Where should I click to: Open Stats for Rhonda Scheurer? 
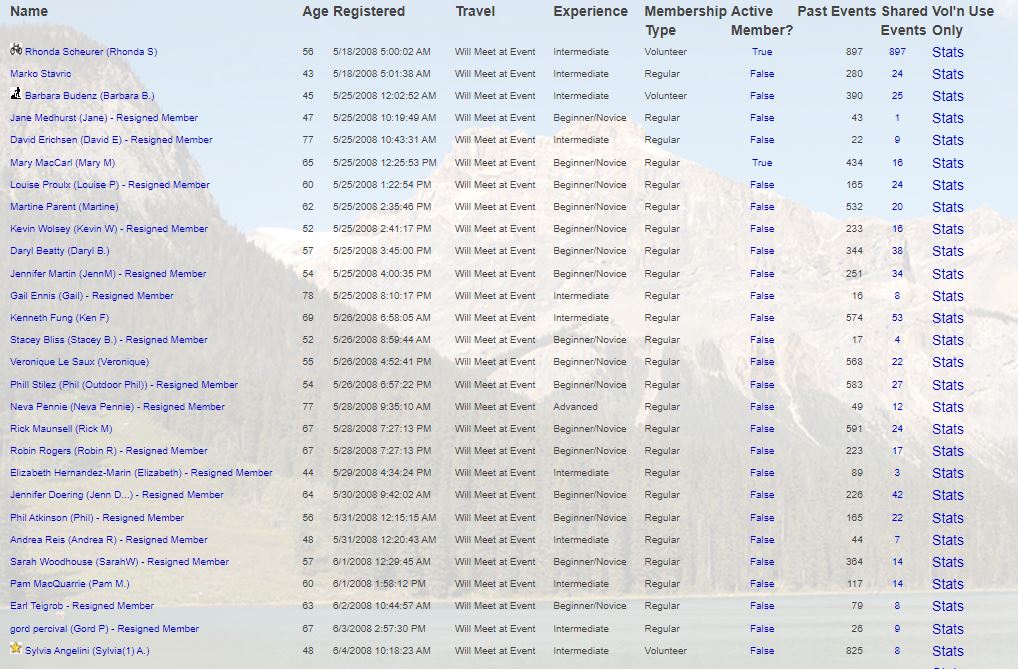[x=947, y=52]
